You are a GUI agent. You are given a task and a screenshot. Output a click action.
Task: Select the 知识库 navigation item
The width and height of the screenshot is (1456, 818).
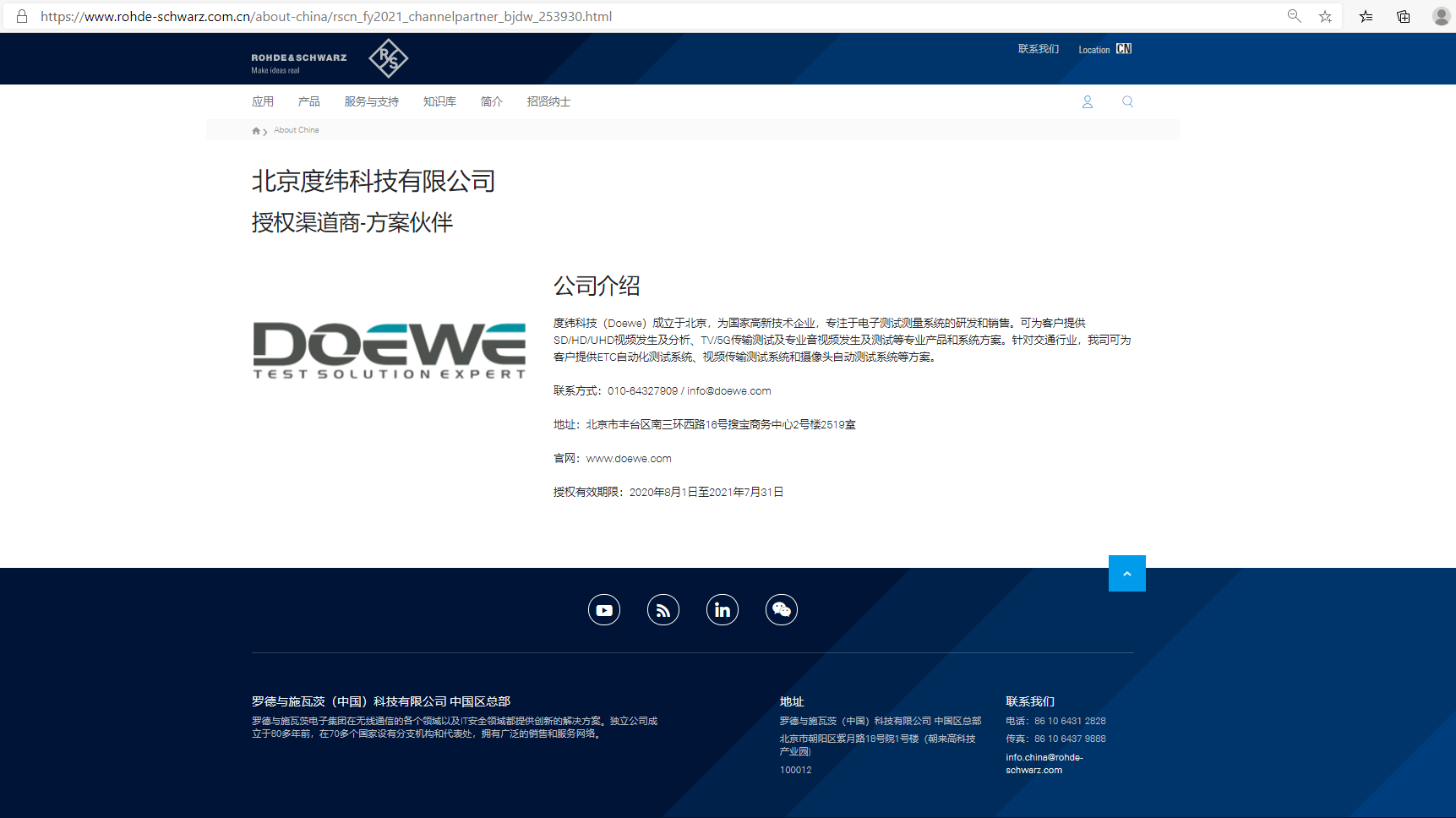439,101
